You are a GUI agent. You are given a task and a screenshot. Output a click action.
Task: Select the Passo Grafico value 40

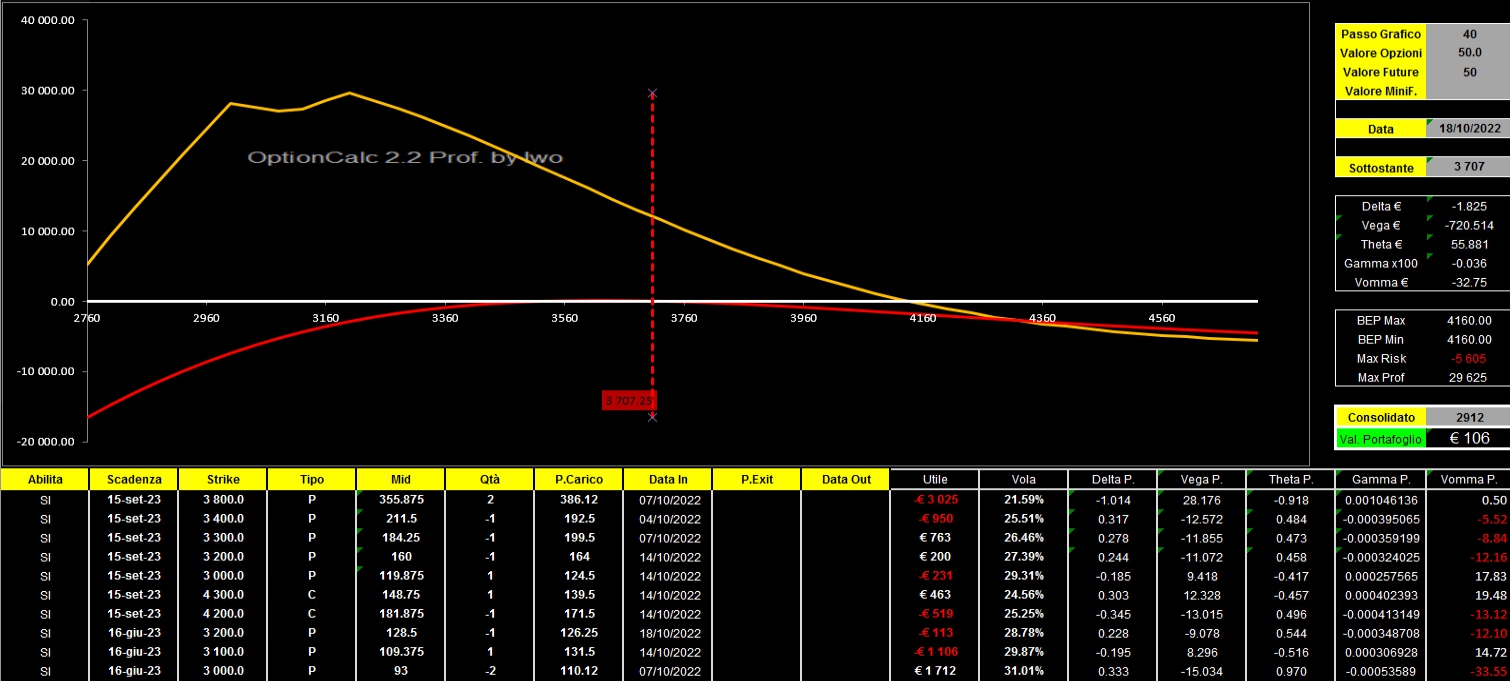(x=1468, y=33)
